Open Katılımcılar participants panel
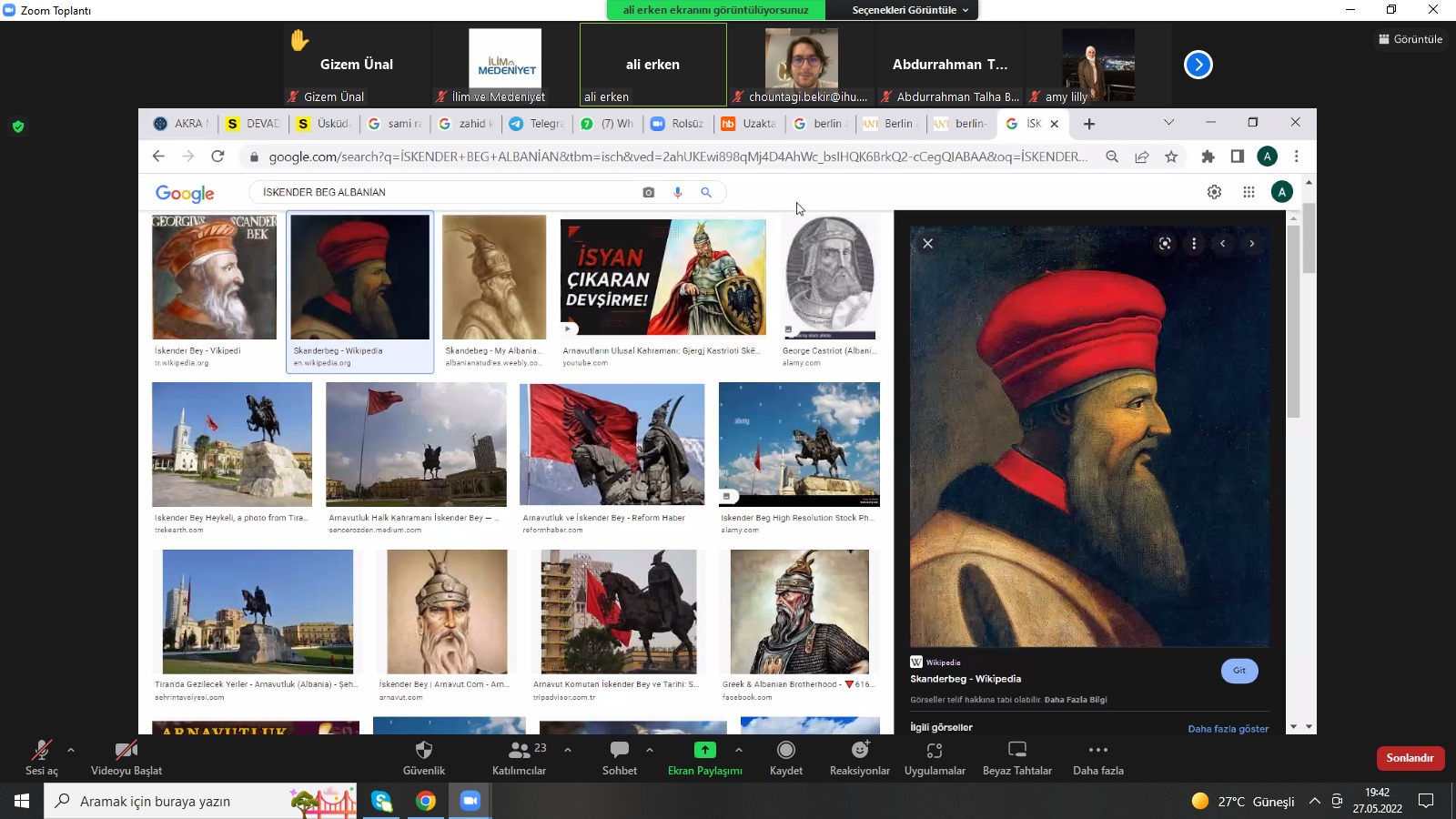 tap(520, 758)
